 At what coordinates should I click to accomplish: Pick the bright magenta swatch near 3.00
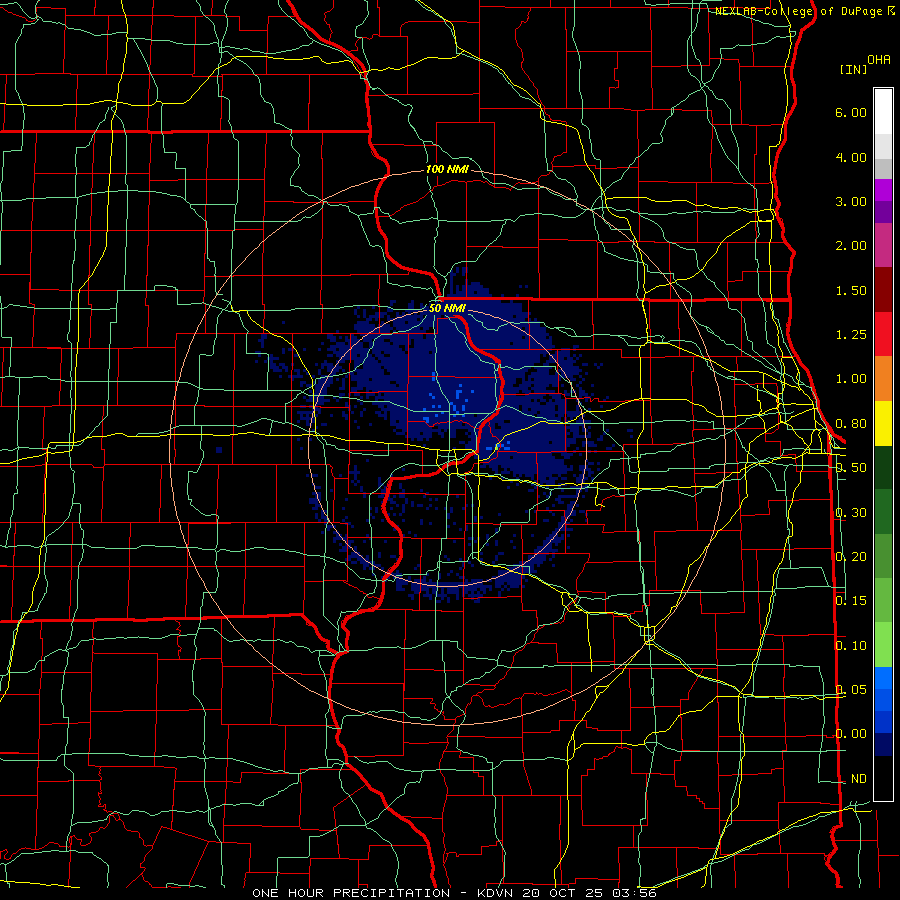[883, 190]
